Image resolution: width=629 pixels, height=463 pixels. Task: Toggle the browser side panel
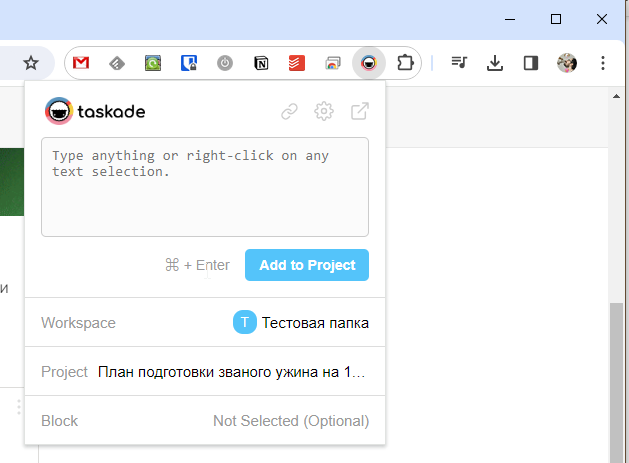pos(531,63)
